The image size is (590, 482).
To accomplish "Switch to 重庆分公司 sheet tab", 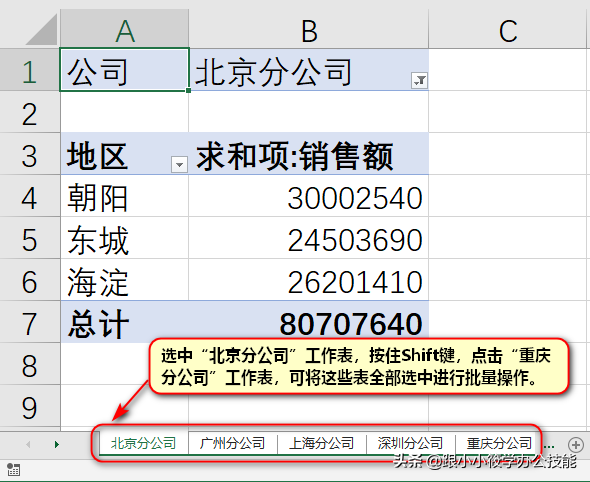I will click(499, 443).
